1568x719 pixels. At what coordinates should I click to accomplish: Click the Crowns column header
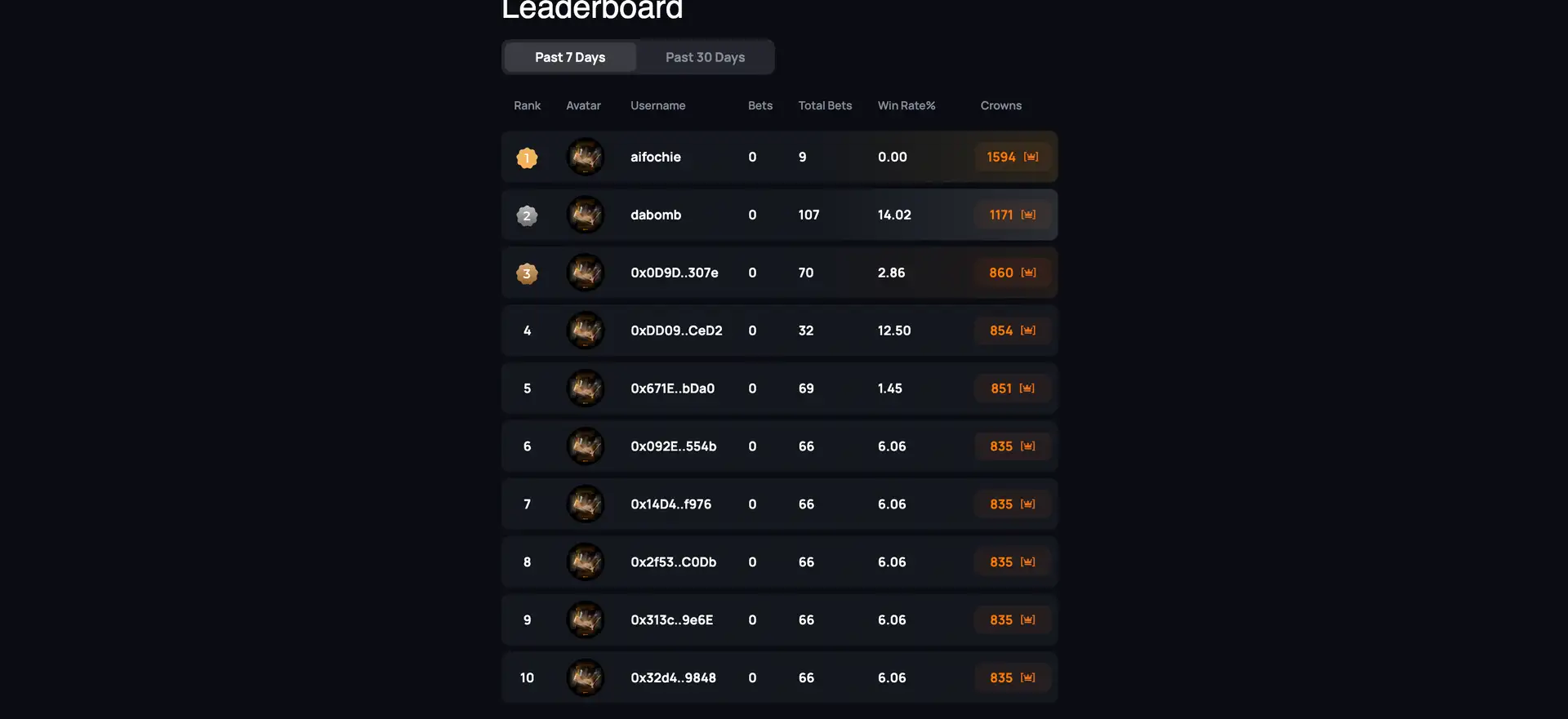point(1000,105)
